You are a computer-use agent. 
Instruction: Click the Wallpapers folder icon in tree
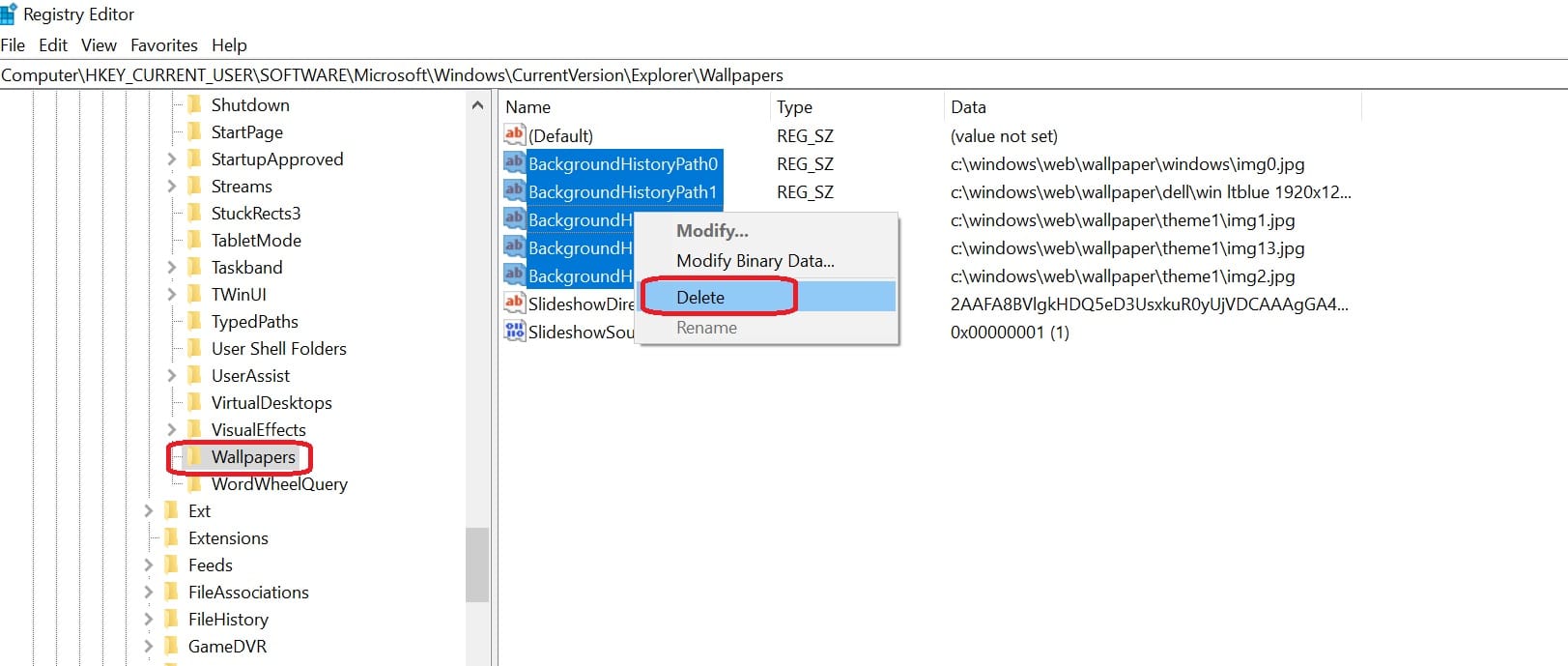click(194, 456)
